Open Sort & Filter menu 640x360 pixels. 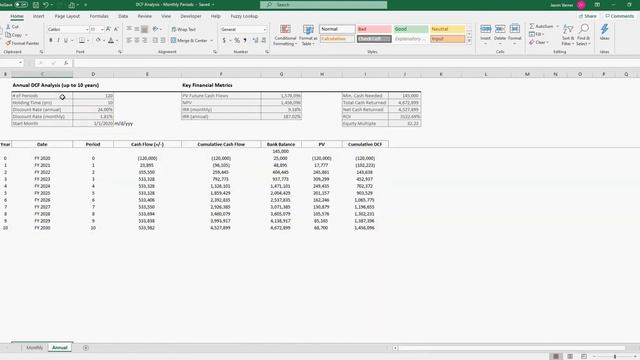[568, 35]
